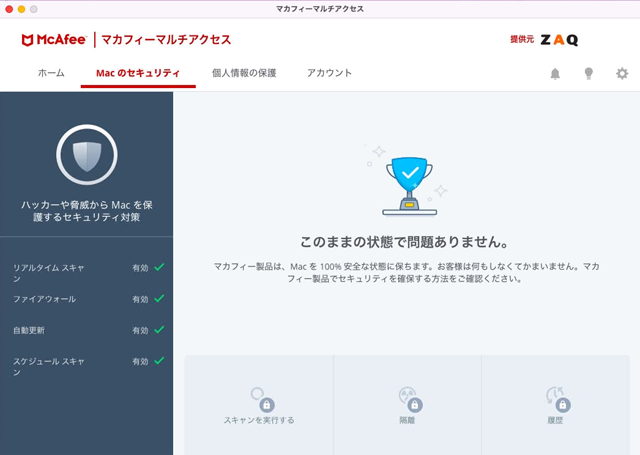Screen dimensions: 640x455
Task: Open ファイアウォール settings row
Action: tap(87, 299)
